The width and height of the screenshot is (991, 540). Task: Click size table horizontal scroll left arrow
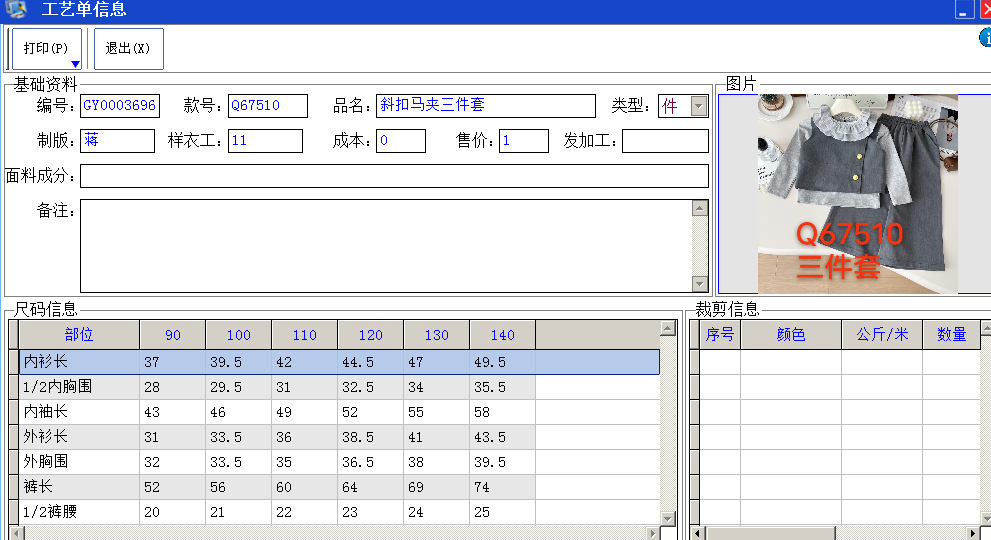point(17,534)
